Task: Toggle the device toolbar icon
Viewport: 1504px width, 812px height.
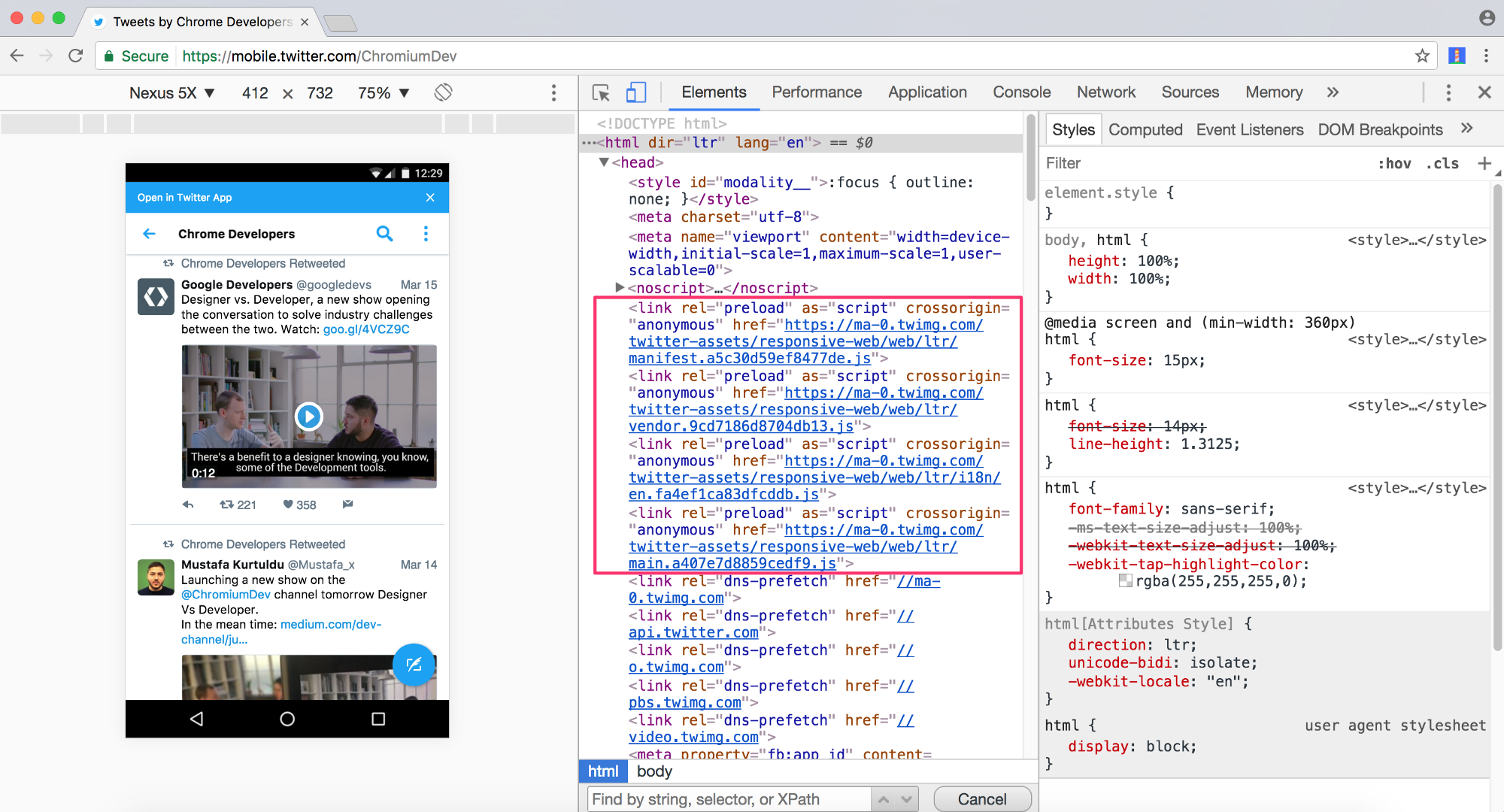Action: pyautogui.click(x=636, y=92)
